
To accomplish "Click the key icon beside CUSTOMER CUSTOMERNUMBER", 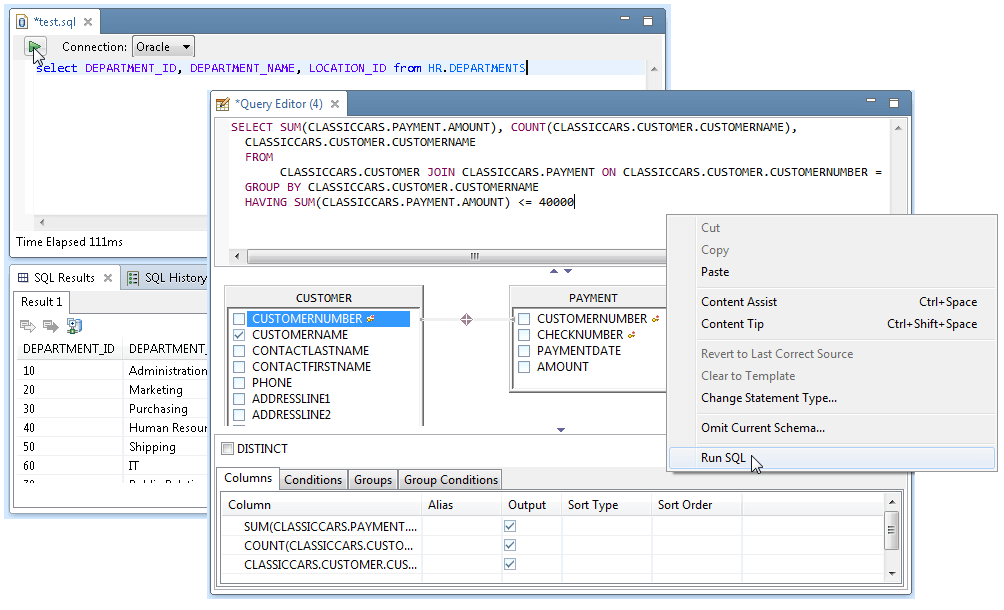I will 370,318.
